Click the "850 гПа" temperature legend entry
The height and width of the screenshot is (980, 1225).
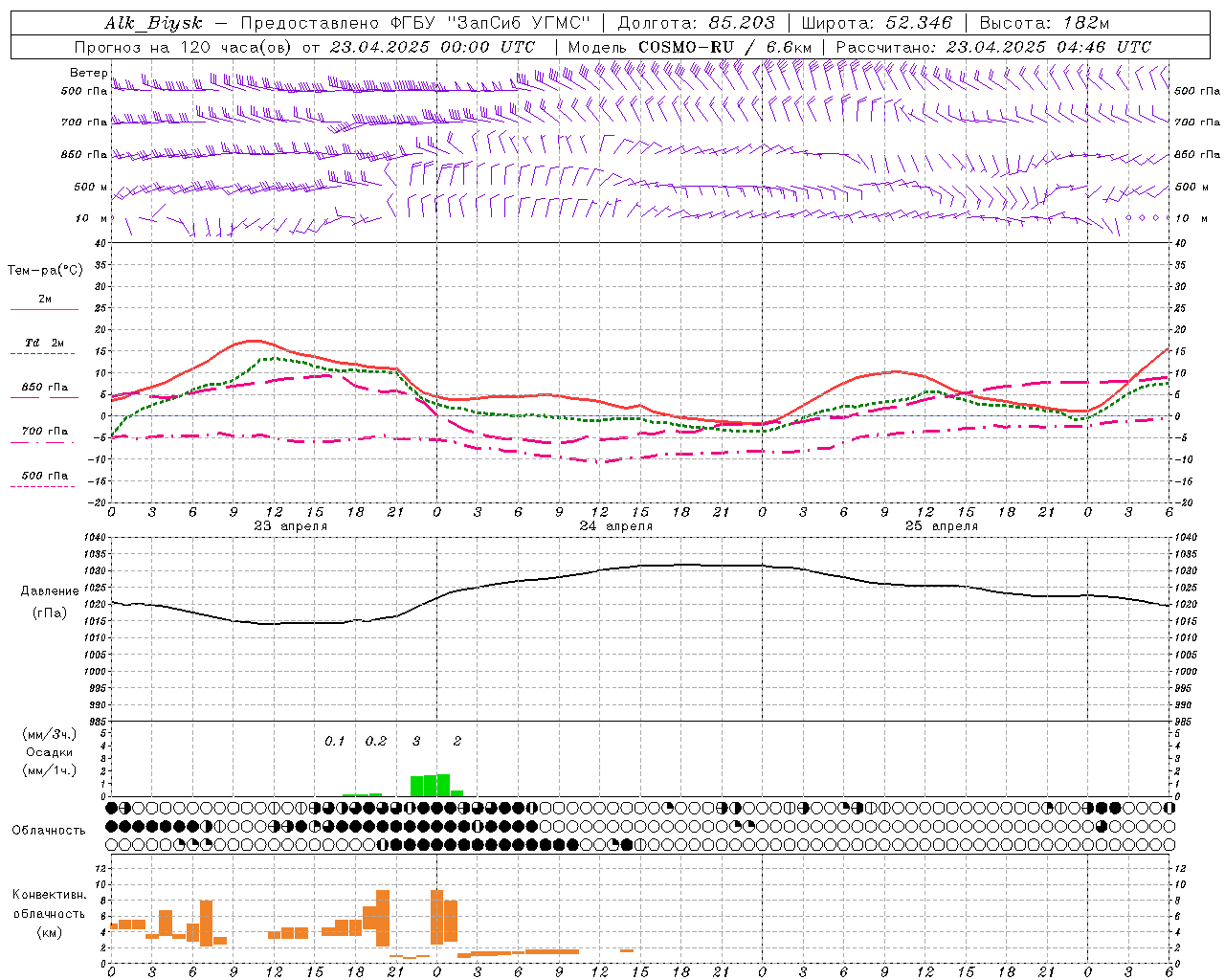(x=45, y=388)
